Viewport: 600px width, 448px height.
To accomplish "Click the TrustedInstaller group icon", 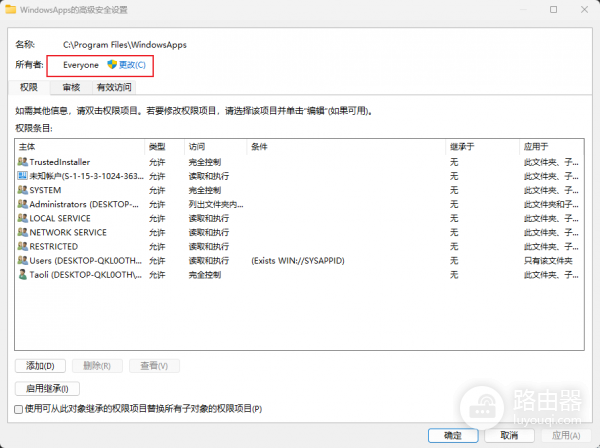I will coord(23,162).
